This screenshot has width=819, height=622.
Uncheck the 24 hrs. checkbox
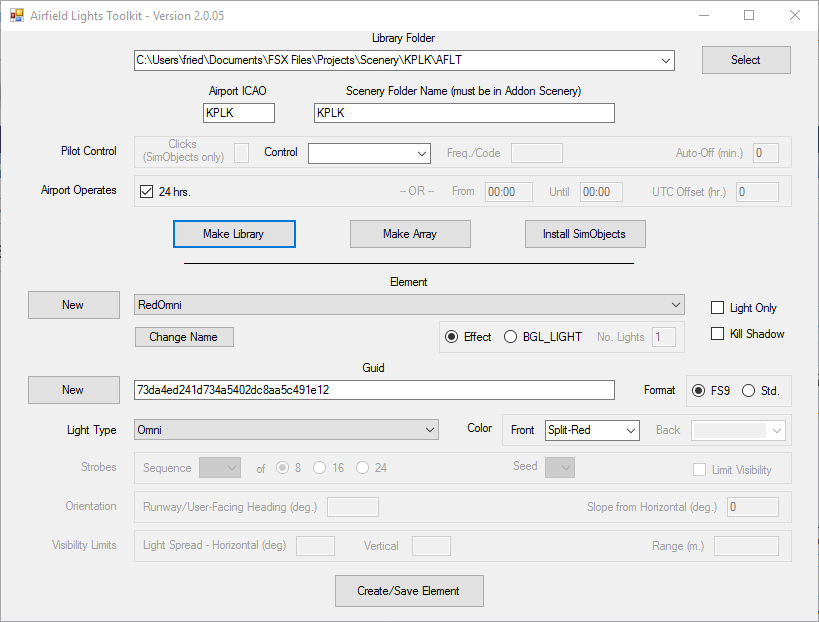[x=146, y=192]
